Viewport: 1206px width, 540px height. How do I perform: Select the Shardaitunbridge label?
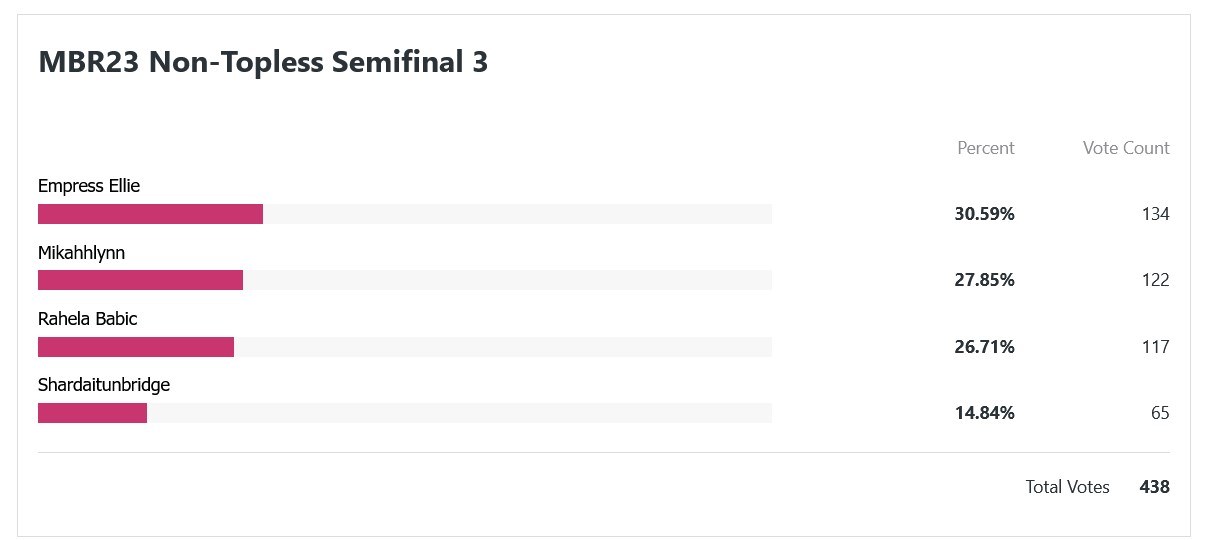point(104,385)
